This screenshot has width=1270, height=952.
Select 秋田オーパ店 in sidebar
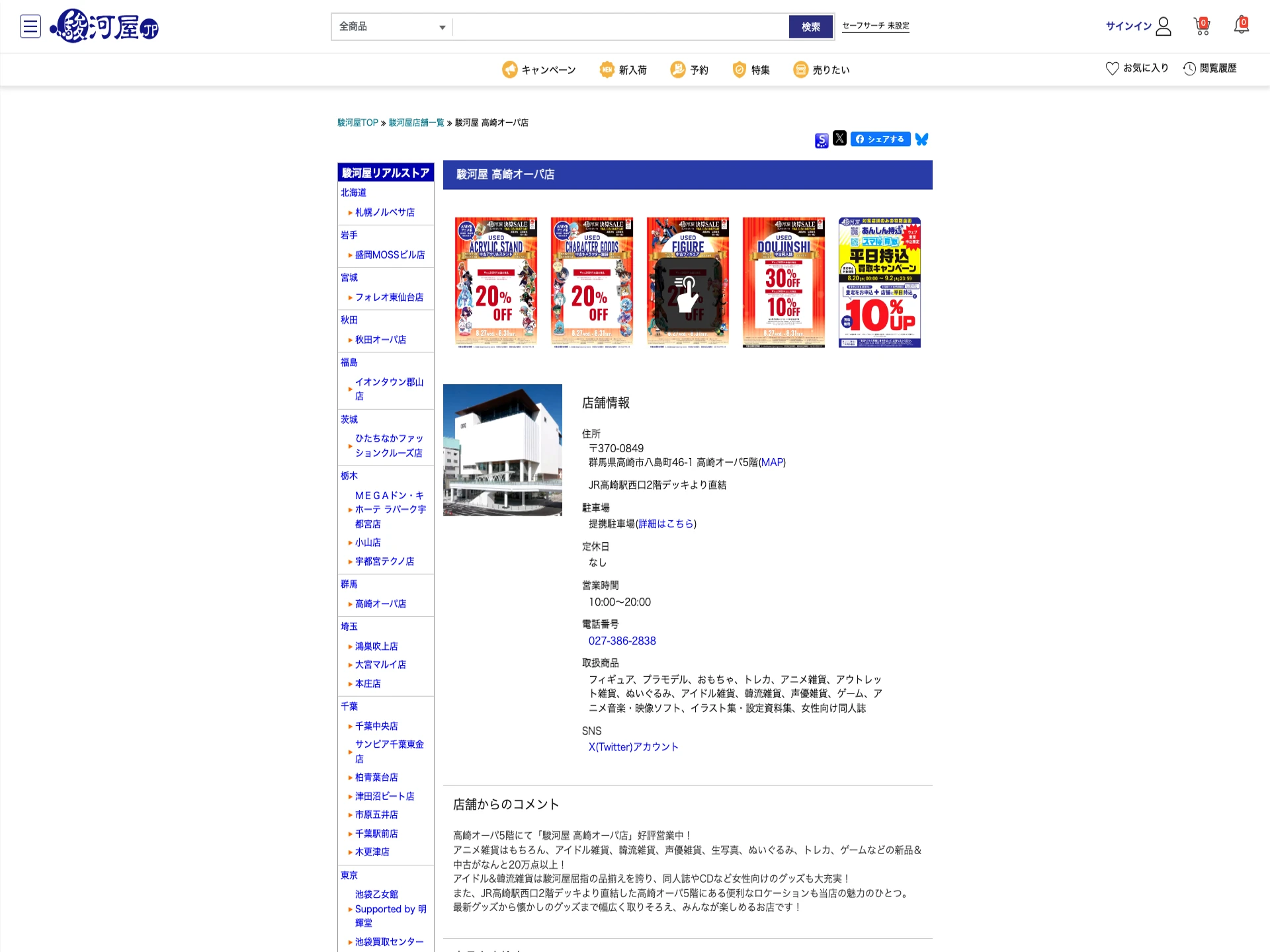tap(381, 339)
